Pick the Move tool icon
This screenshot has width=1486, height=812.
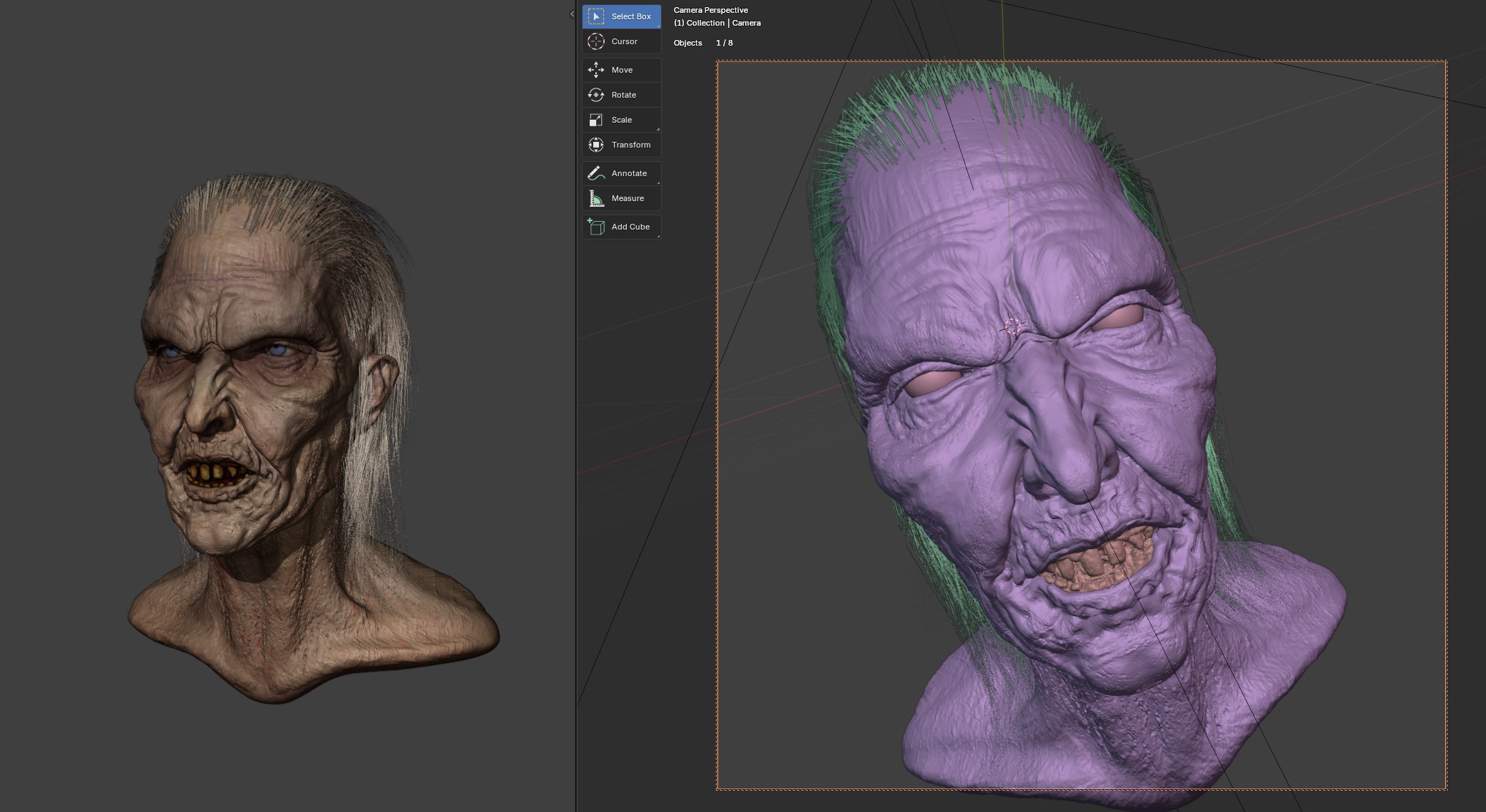point(595,70)
